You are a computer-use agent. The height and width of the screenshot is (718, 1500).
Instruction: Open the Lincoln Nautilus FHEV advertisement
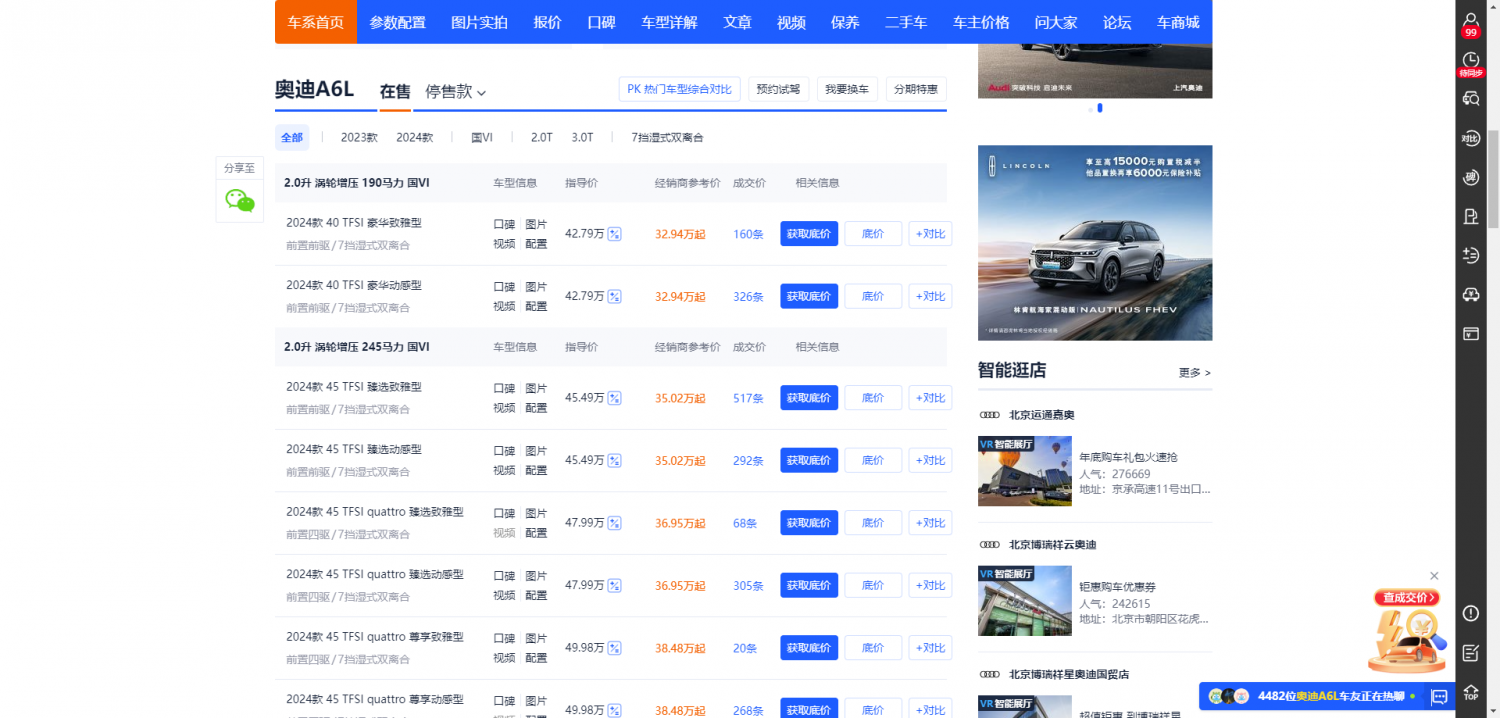point(1095,243)
